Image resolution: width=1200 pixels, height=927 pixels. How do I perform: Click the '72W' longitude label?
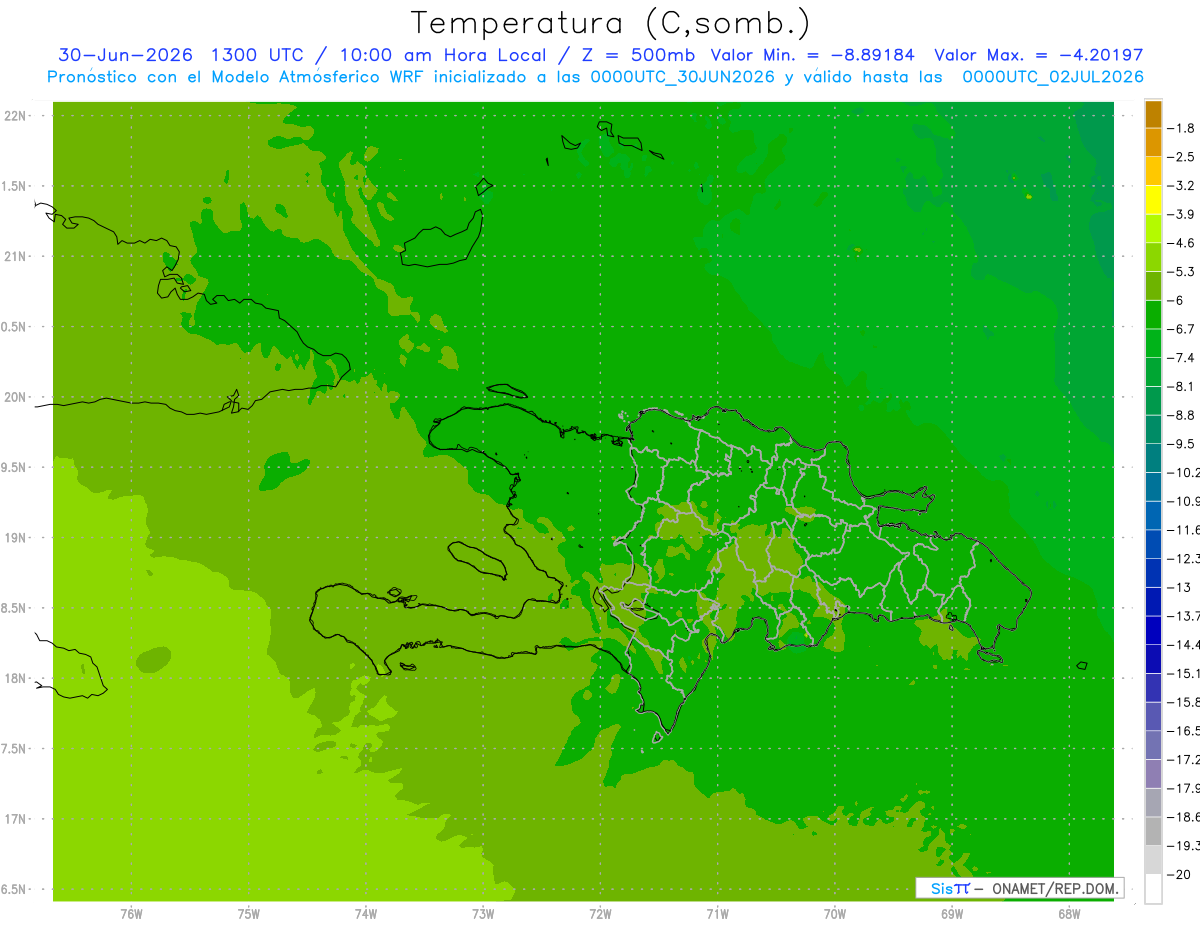coord(600,914)
